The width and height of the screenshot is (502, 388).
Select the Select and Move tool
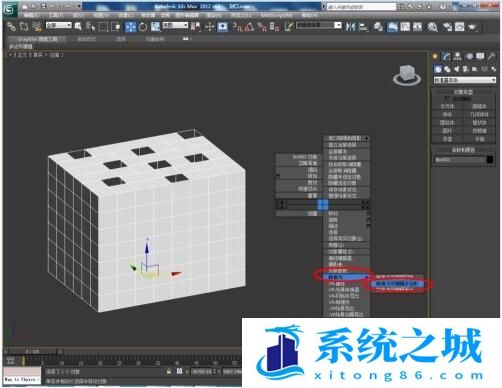(131, 27)
